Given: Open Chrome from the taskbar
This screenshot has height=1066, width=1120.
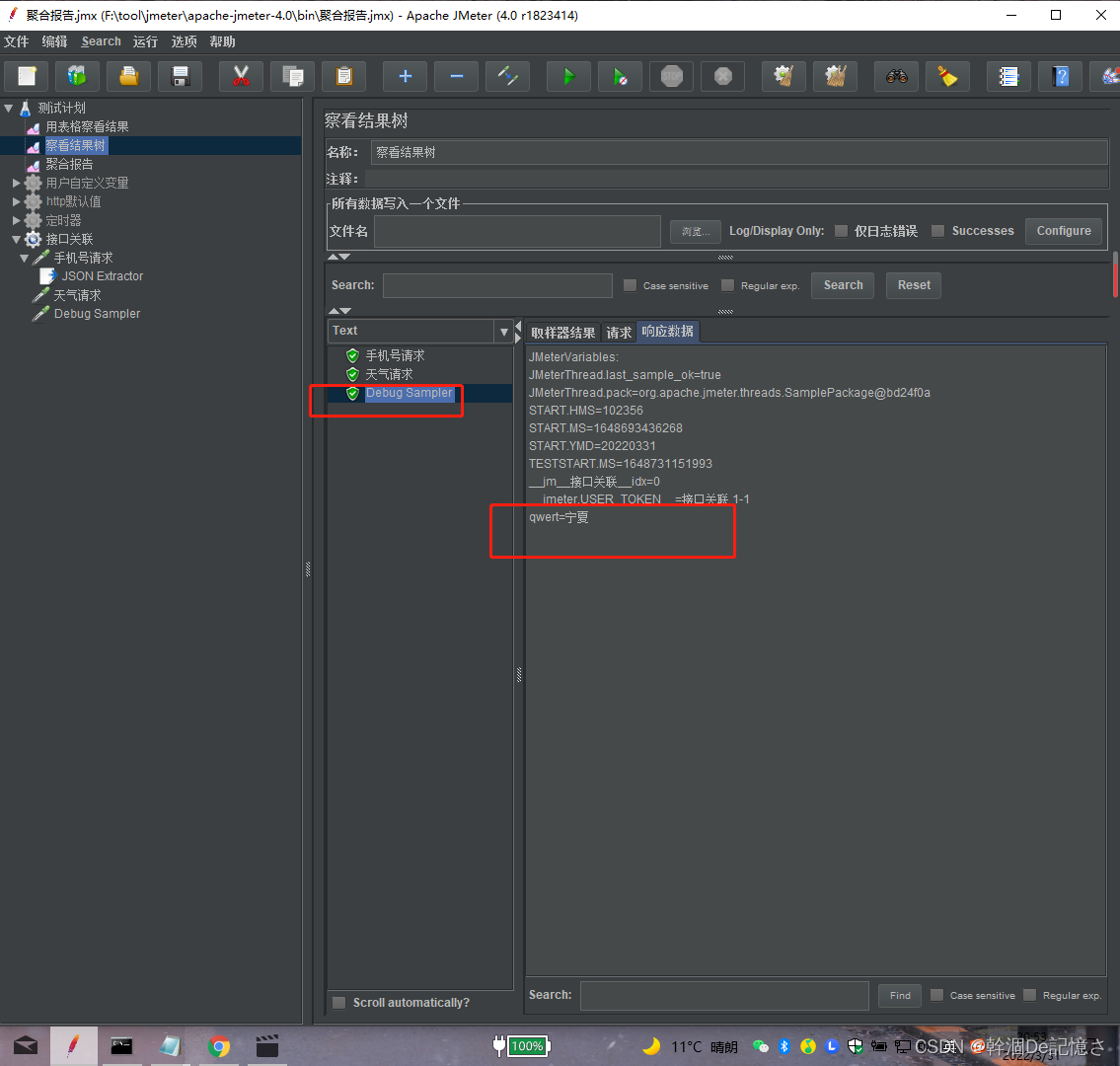Looking at the screenshot, I should click(x=219, y=1046).
